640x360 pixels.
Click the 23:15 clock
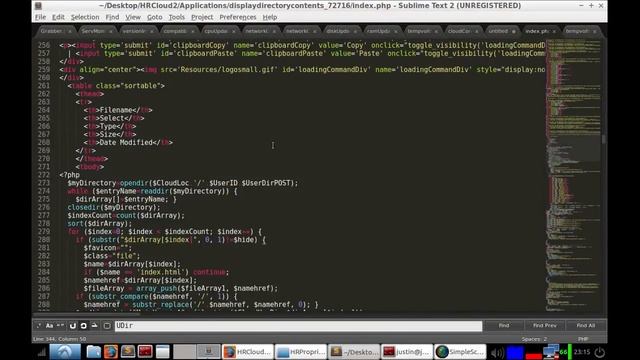point(582,352)
